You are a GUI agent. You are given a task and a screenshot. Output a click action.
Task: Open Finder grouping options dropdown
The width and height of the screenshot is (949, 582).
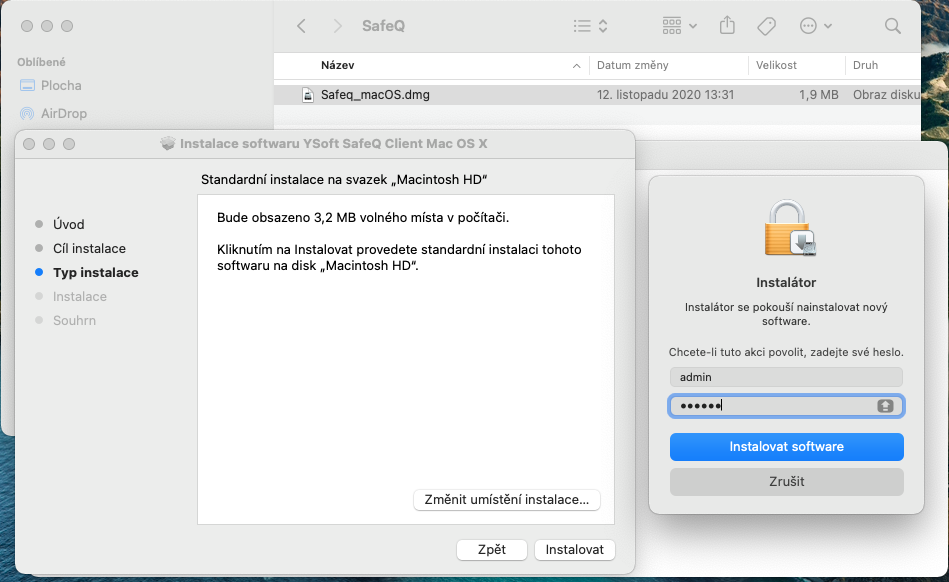680,26
